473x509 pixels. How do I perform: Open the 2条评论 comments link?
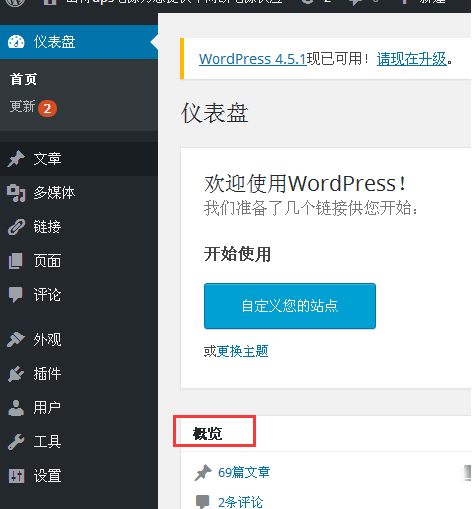[x=240, y=502]
